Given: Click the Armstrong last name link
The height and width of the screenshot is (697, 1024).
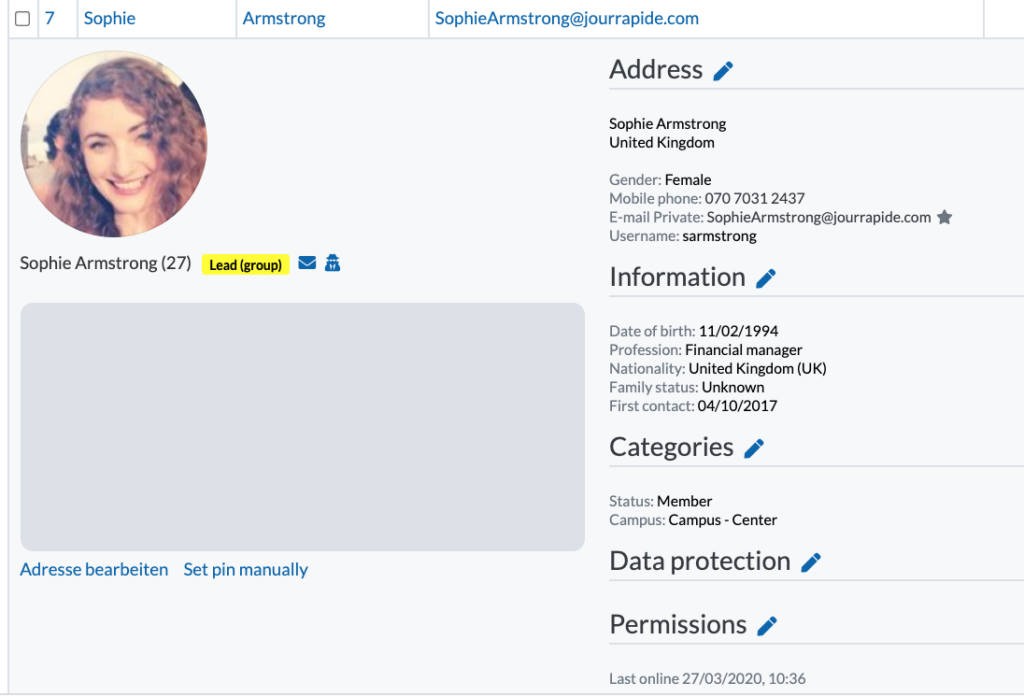Looking at the screenshot, I should click(x=284, y=18).
